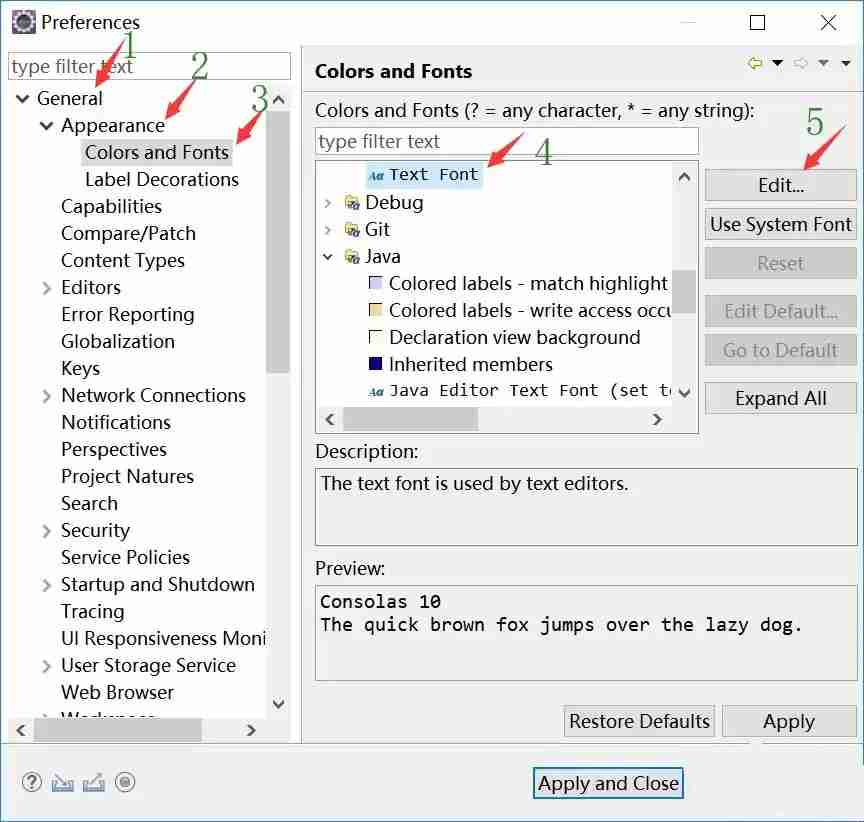Click the import preferences icon
Image resolution: width=864 pixels, height=822 pixels.
(x=63, y=783)
